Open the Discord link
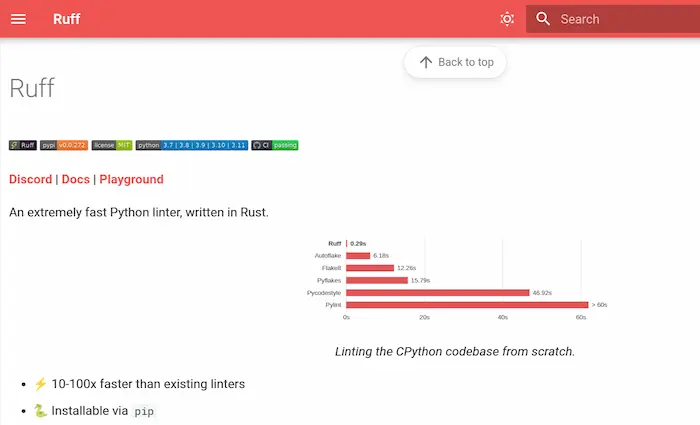Screen dimensions: 700x425 coord(30,179)
